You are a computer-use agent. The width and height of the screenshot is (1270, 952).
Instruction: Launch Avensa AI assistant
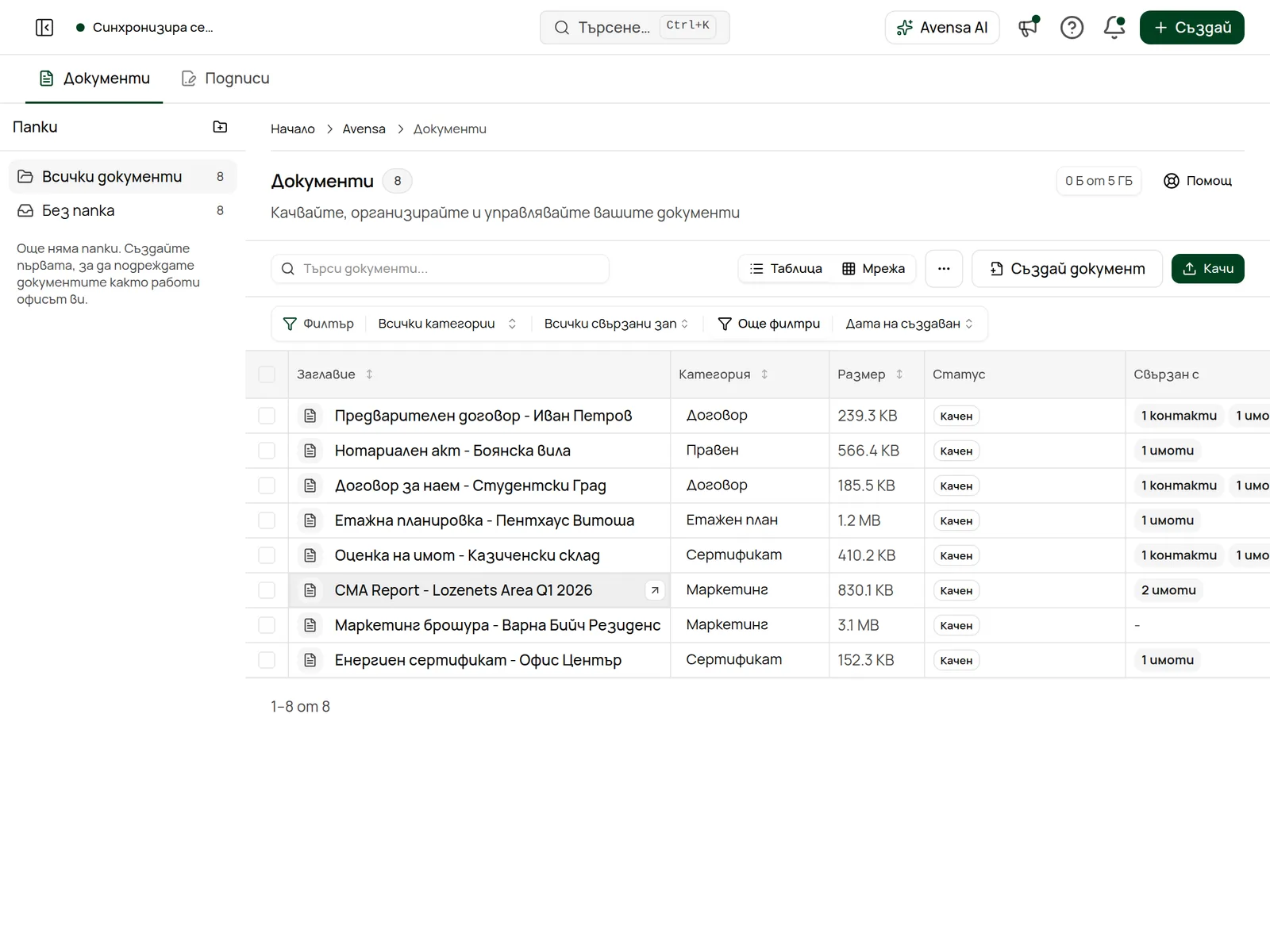[942, 28]
